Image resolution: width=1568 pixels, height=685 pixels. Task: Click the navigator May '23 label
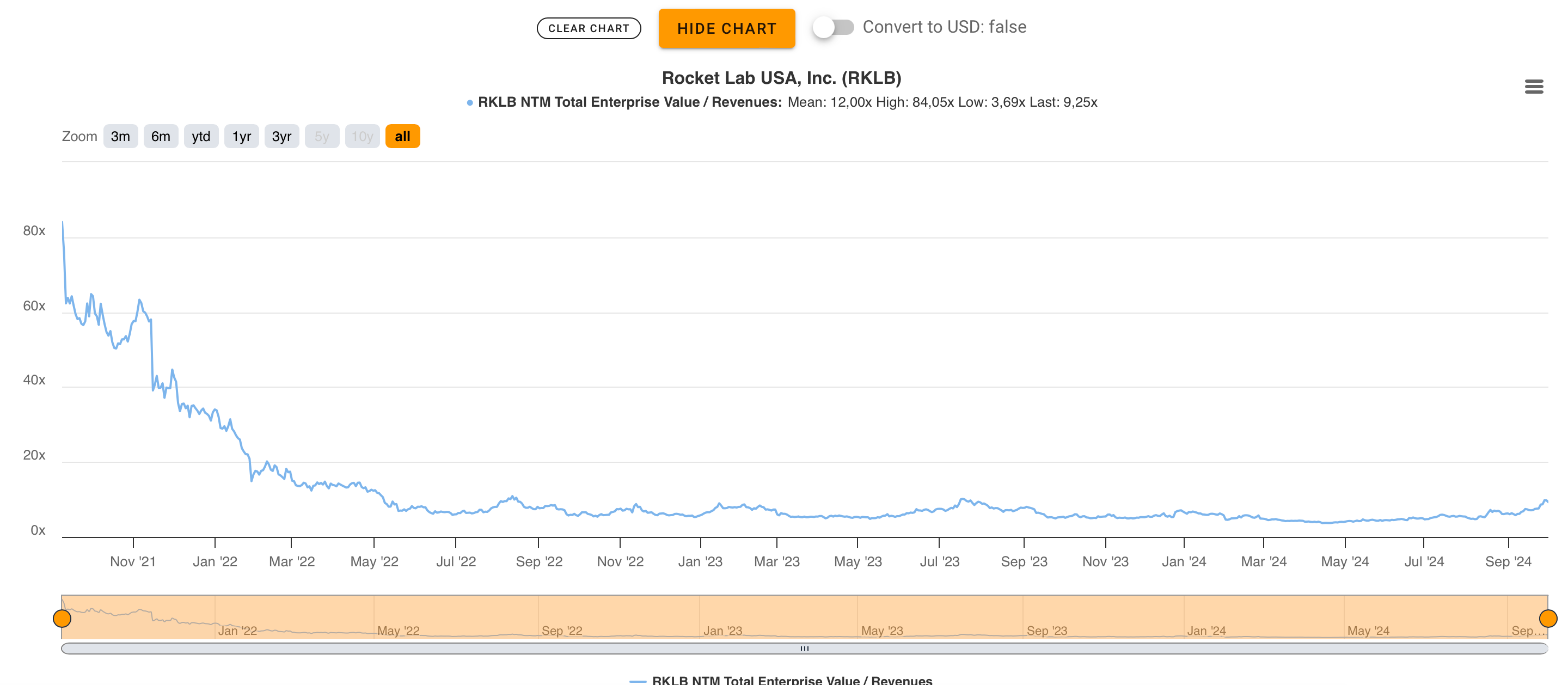point(882,631)
